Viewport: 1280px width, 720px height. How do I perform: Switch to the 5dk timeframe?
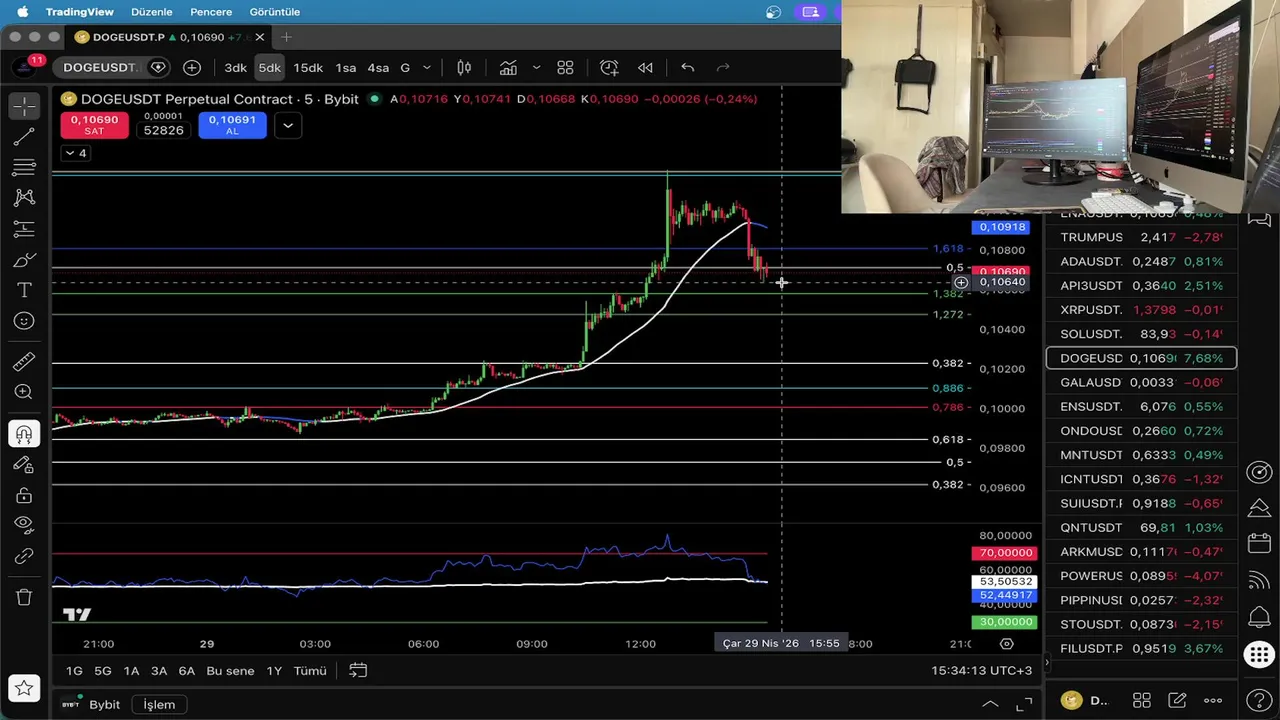[269, 68]
